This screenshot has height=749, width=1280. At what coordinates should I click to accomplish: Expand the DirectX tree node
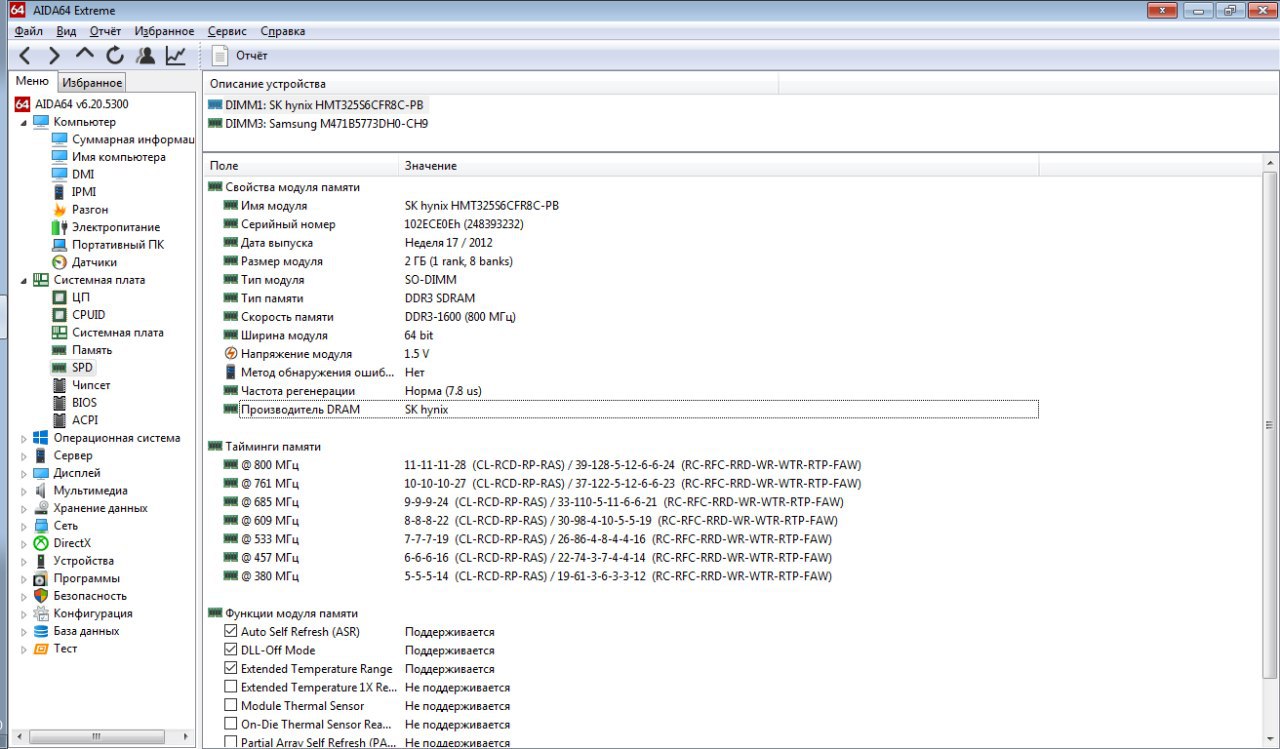24,543
